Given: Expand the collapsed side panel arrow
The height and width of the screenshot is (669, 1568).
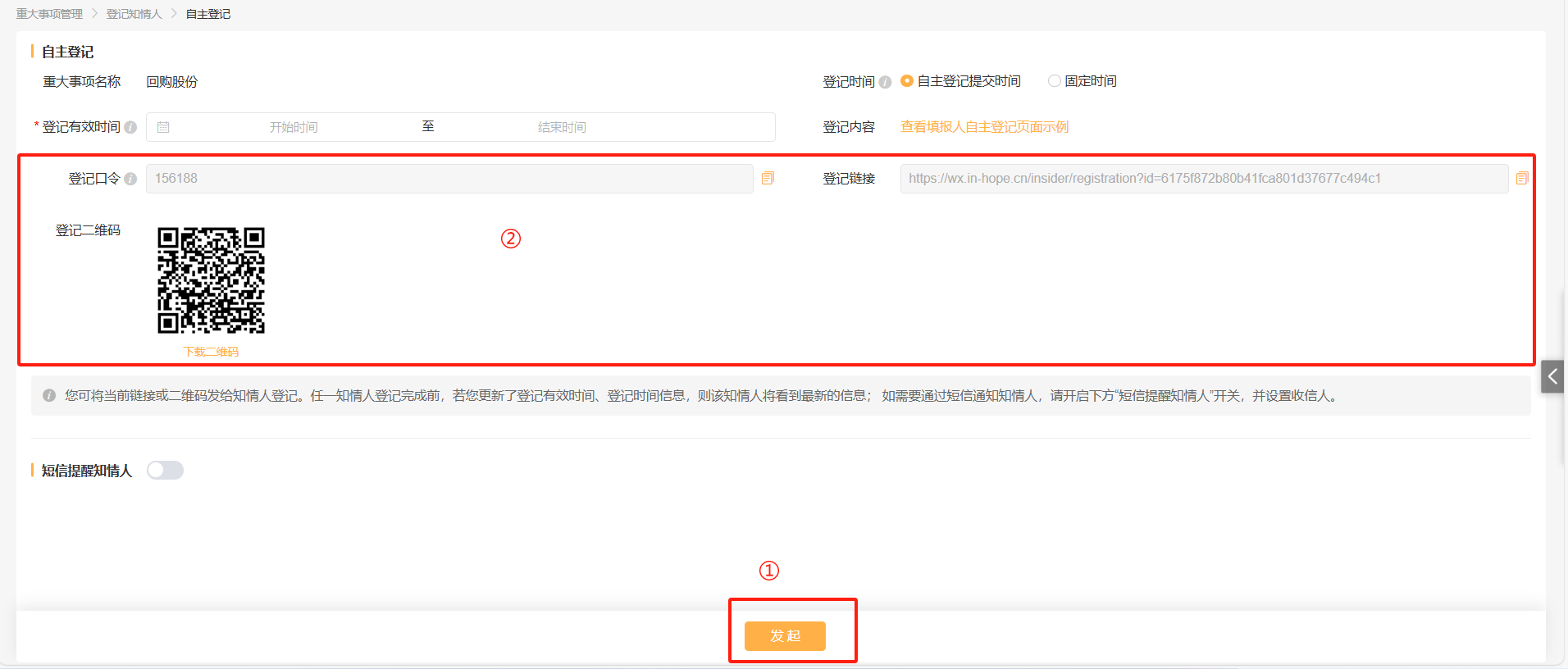Looking at the screenshot, I should [1552, 376].
